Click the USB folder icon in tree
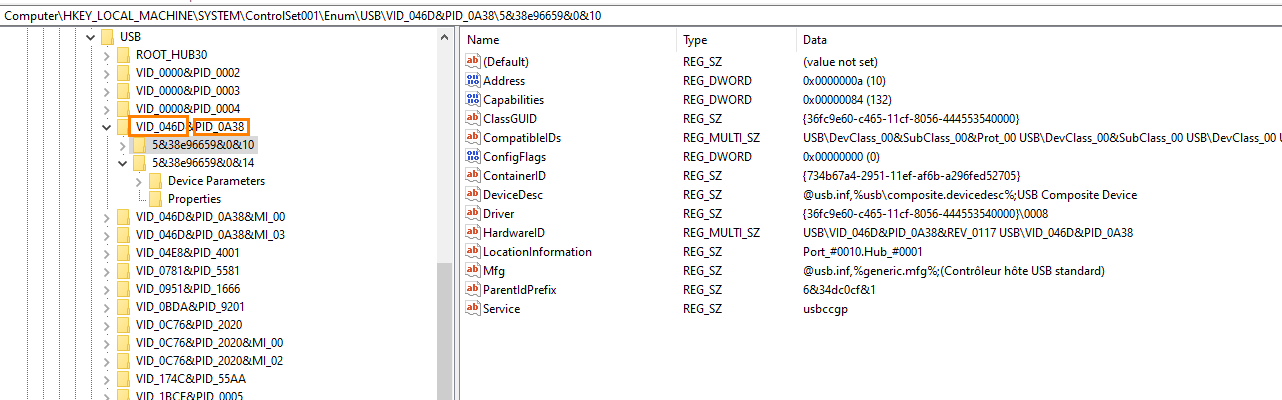The width and height of the screenshot is (1282, 400). pyautogui.click(x=107, y=37)
